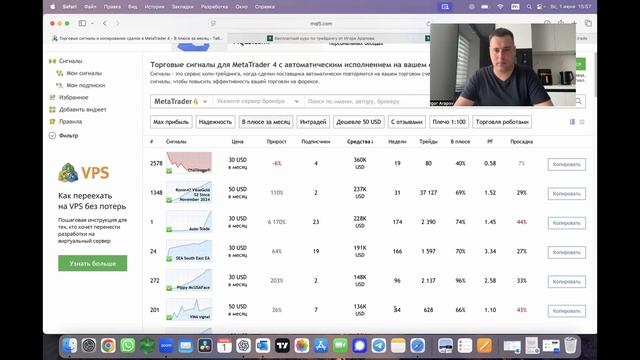Open 'Избранное' in sidebar
The image size is (640, 360).
(73, 97)
